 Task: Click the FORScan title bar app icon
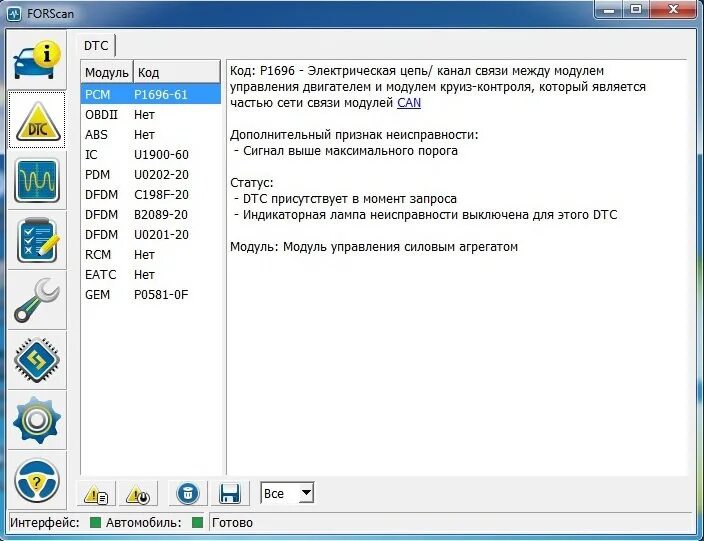coord(14,13)
